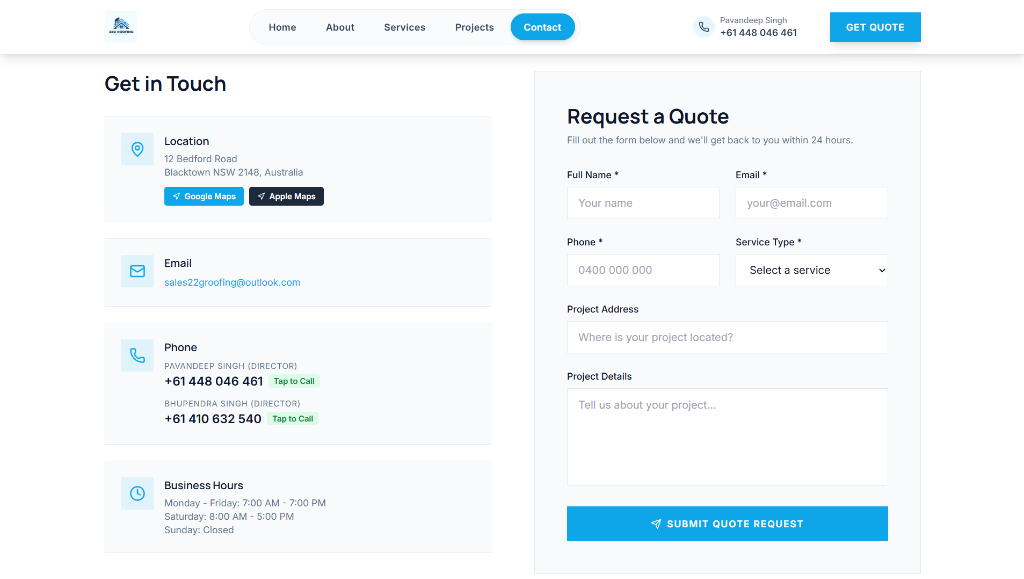Click Tap to Call beside +61 448 046 461
Screen dimensions: 1024x579
tap(294, 381)
